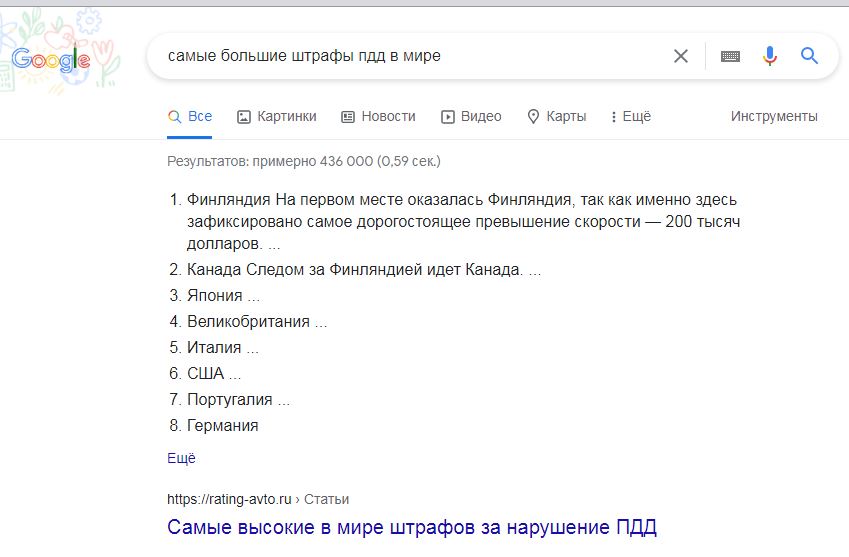Clear the search query with X icon
This screenshot has width=849, height=557.
tap(681, 56)
